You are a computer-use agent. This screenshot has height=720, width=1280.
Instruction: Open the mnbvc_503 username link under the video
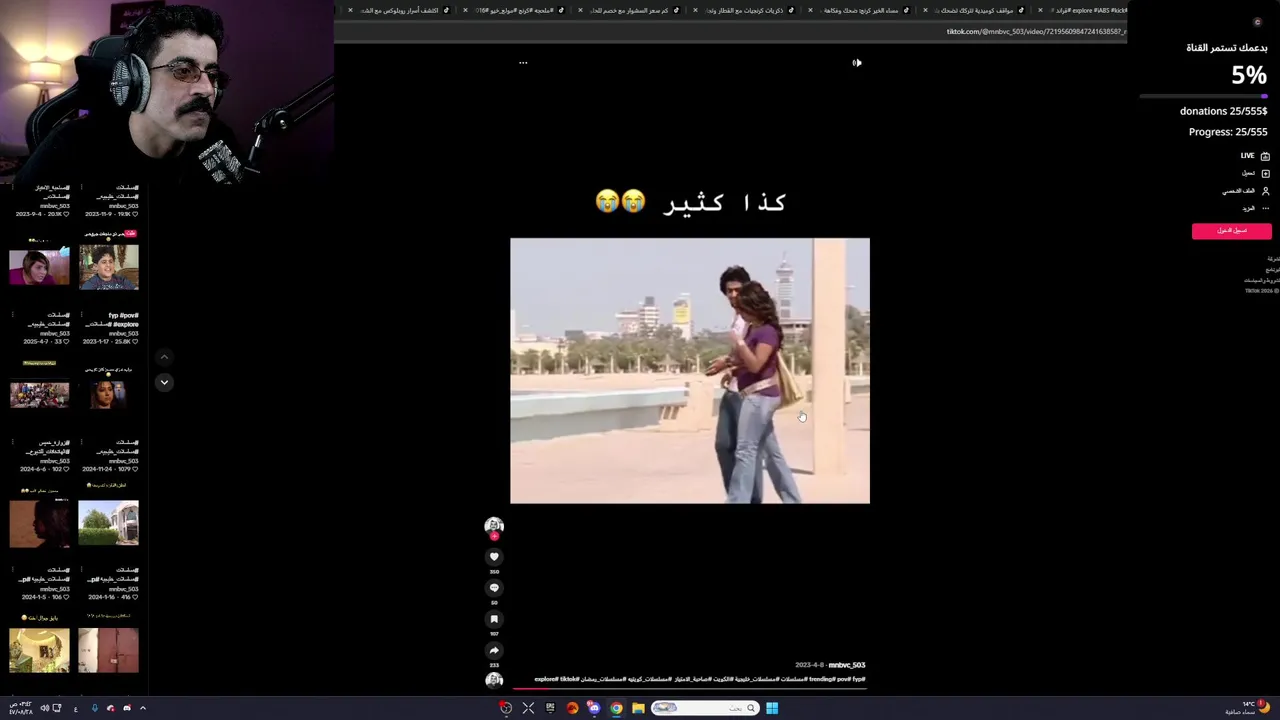[847, 665]
